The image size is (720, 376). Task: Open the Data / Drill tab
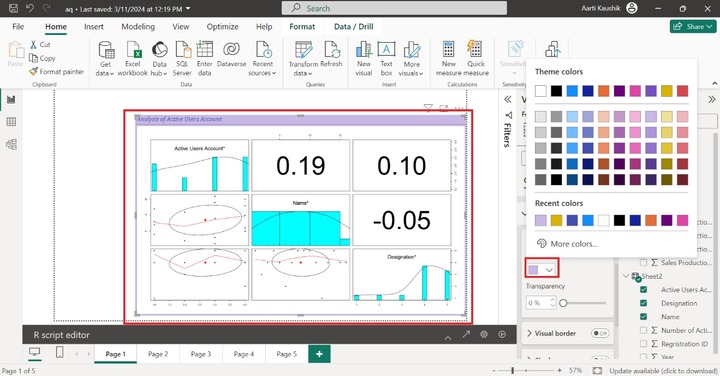tap(354, 27)
